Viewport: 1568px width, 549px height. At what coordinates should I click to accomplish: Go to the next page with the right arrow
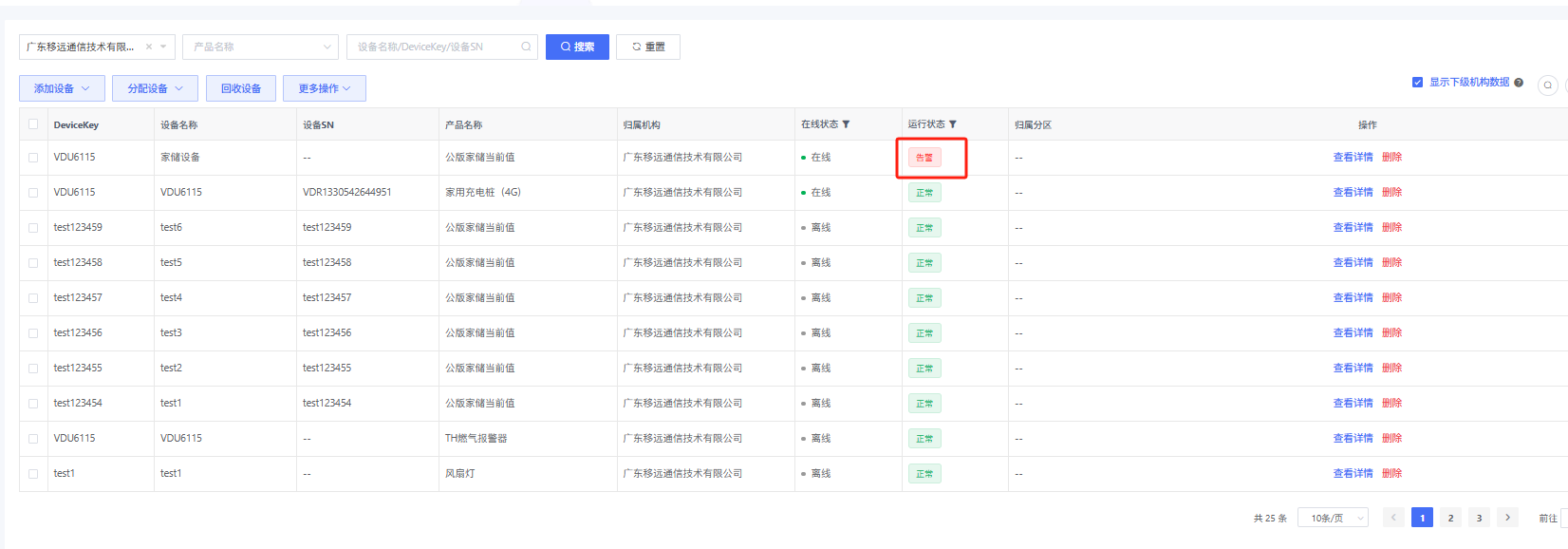click(1507, 518)
